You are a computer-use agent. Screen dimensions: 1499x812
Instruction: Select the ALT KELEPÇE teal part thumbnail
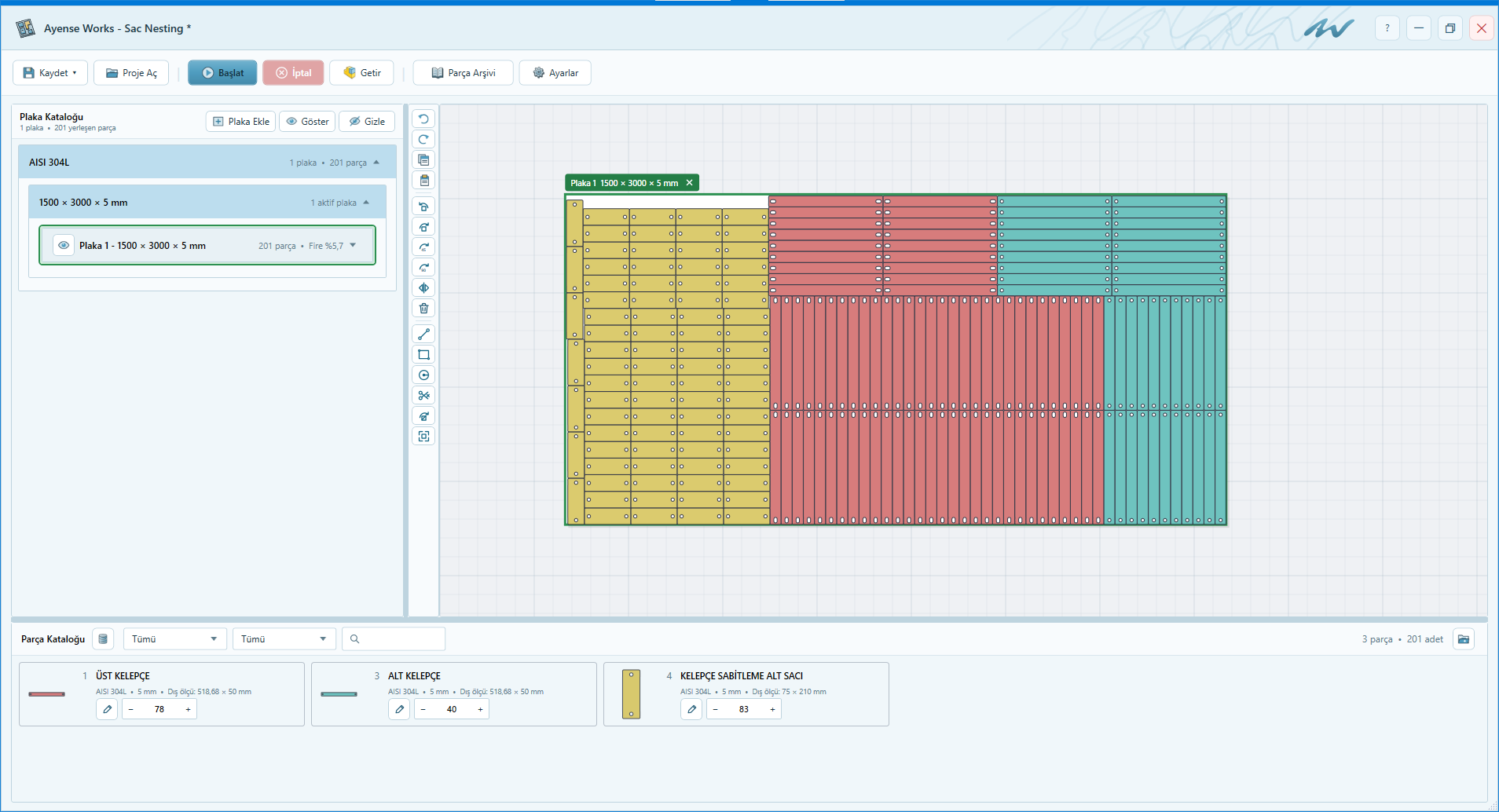click(x=339, y=694)
